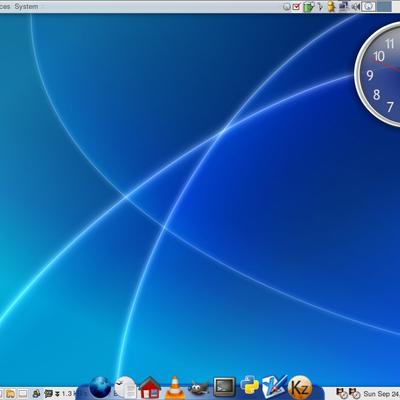Viewport: 400px width, 400px height.
Task: Click the blank window icon in bottom-left panel
Action: [x=22, y=394]
